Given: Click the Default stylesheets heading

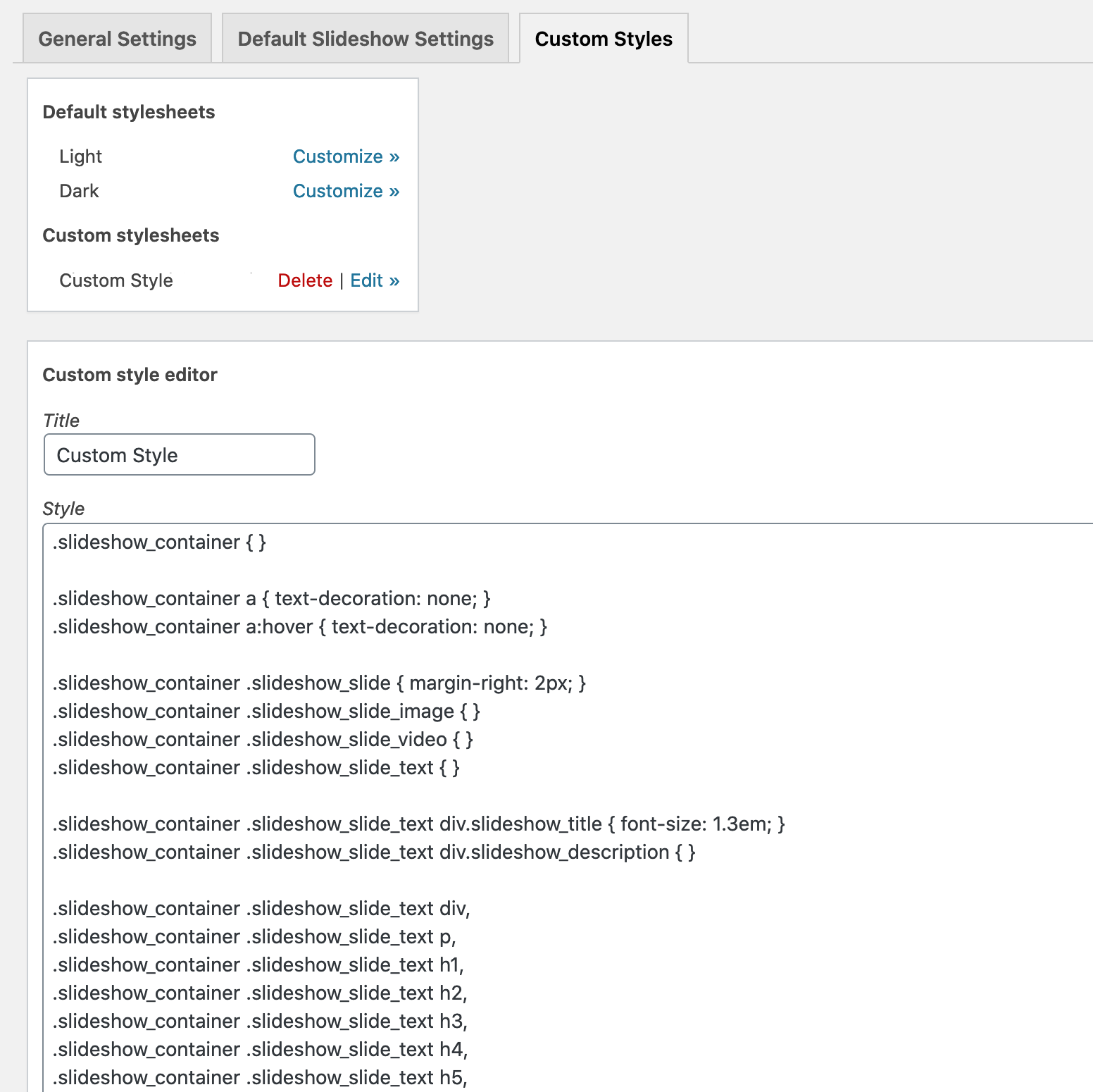Looking at the screenshot, I should [x=129, y=112].
